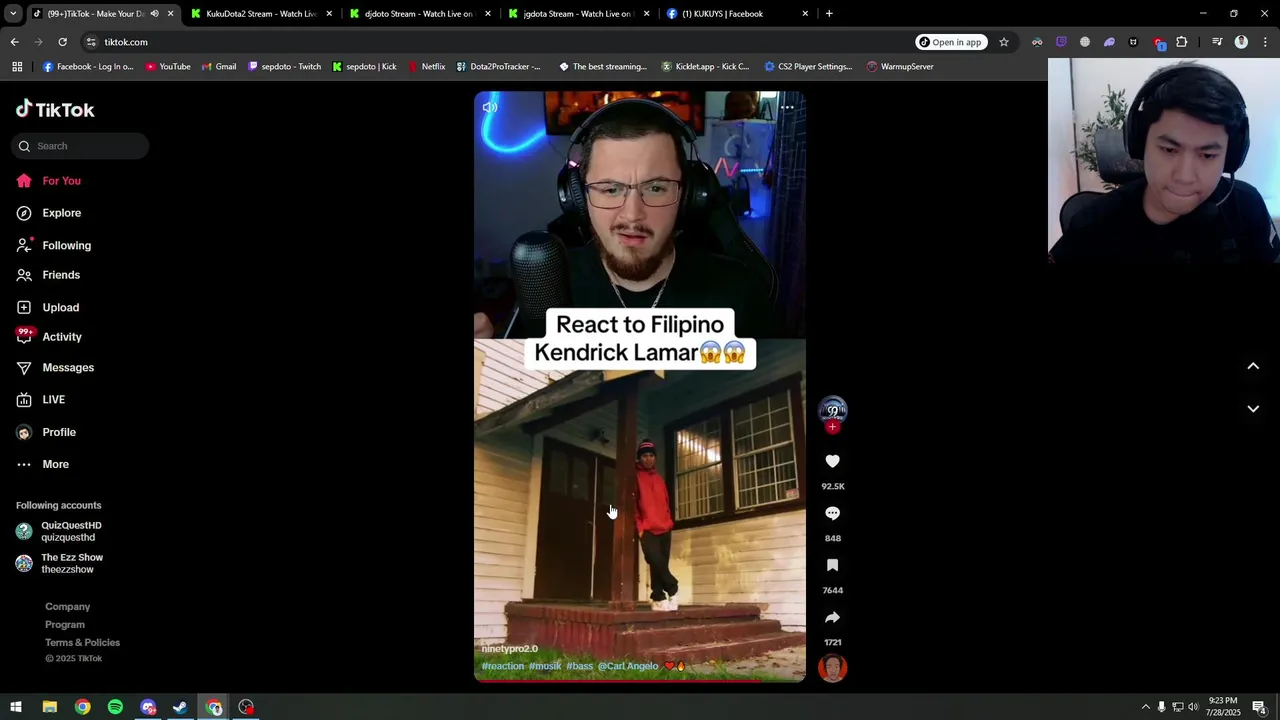Click the Program footer link
Viewport: 1280px width, 720px height.
click(x=65, y=625)
